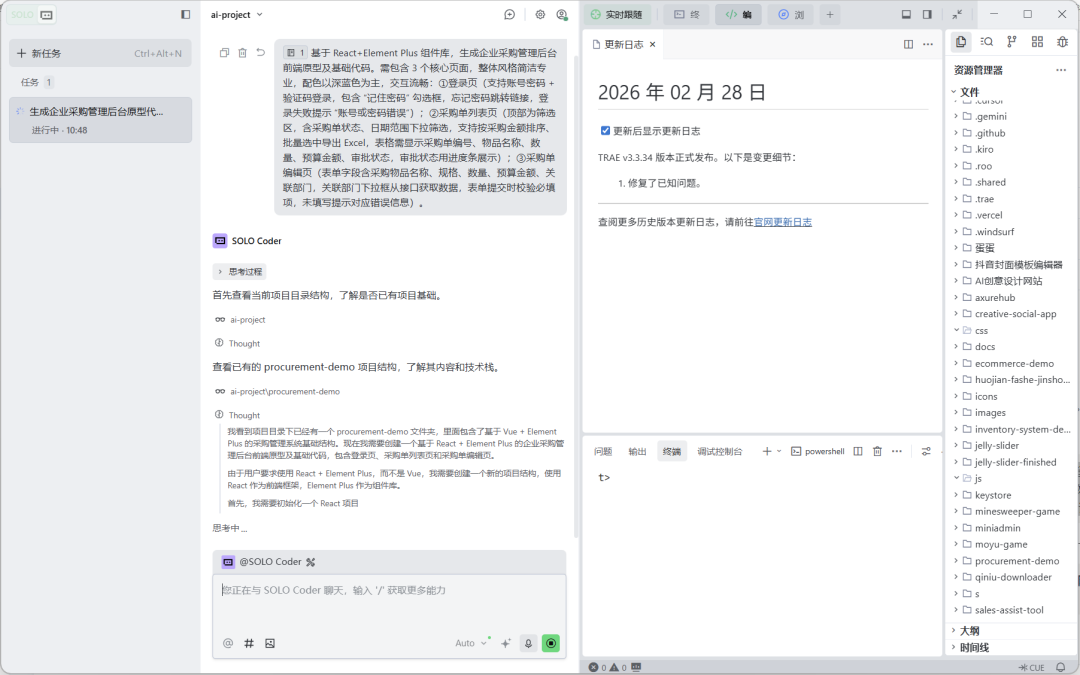1080x675 pixels.
Task: Open the Auto model selector dropdown
Action: point(470,643)
